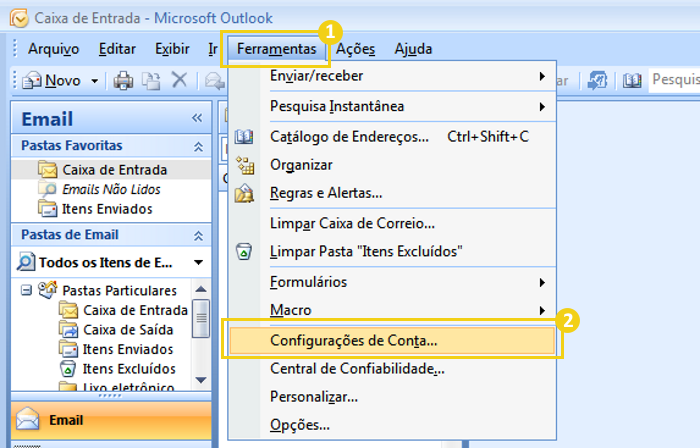
Task: Click the Delete X toolbar icon
Action: click(179, 80)
